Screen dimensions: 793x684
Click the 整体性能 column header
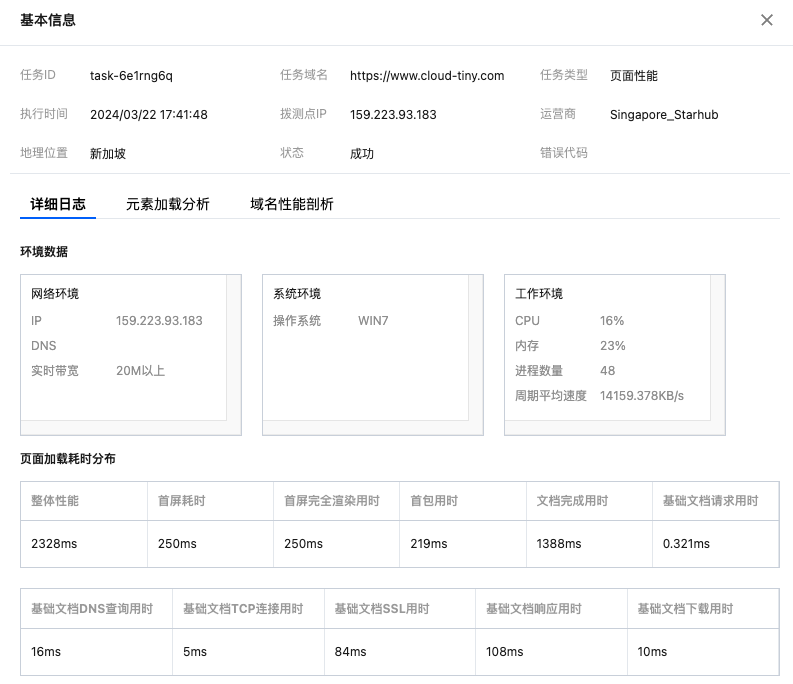[x=55, y=501]
